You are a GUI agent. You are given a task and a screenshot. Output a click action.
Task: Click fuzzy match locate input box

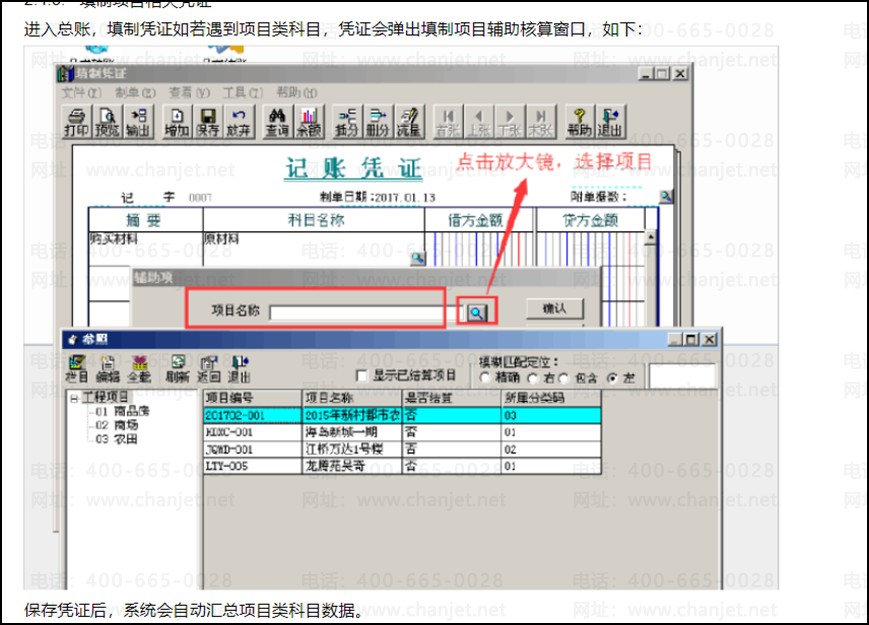(683, 377)
